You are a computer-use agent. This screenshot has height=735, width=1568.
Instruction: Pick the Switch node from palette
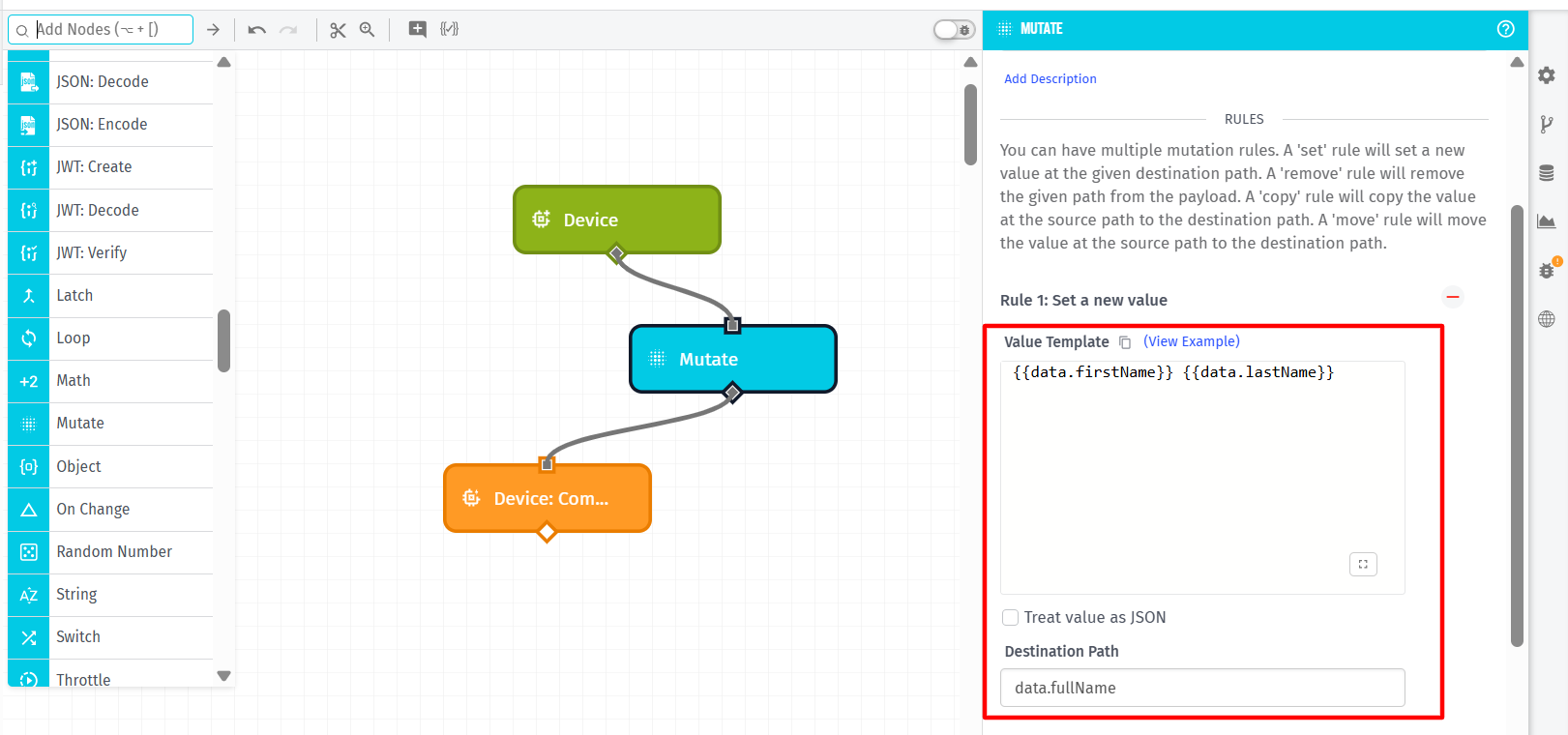tap(110, 637)
